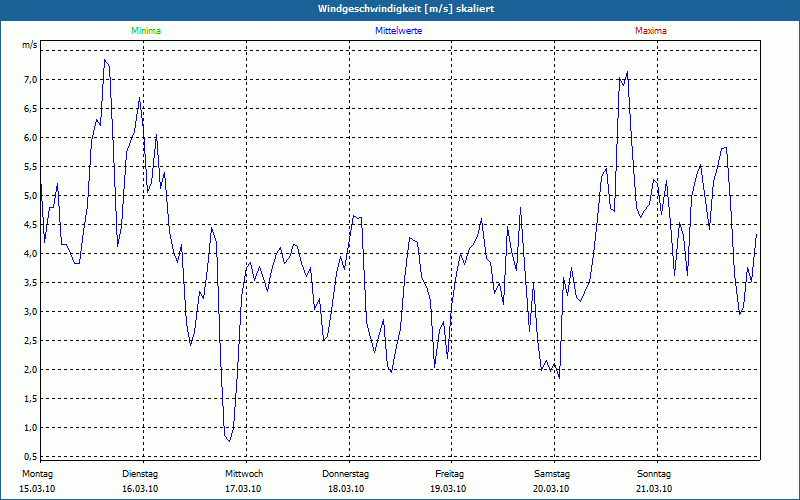Screen dimensions: 800x500
Task: Click the date 21.03.10
Action: pyautogui.click(x=654, y=489)
